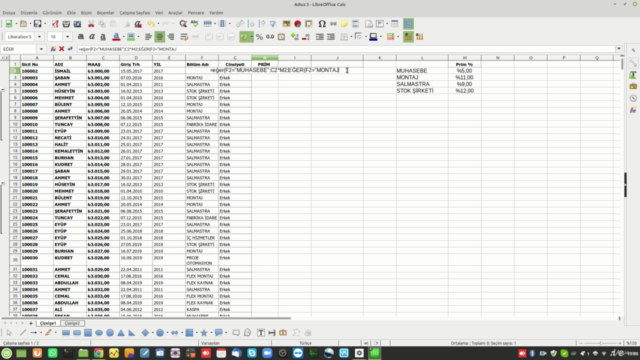640x360 pixels.
Task: Add decimal place icon
Action: [x=295, y=37]
